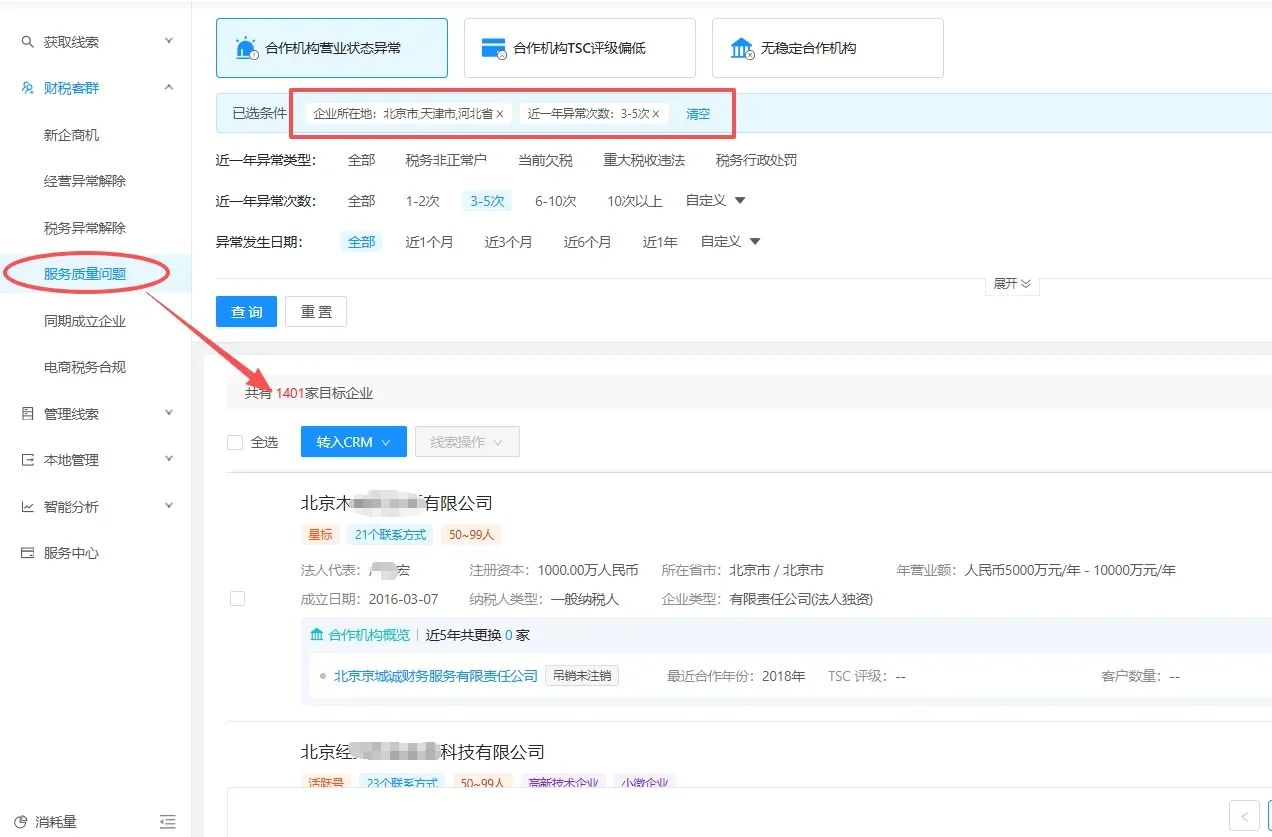This screenshot has height=837, width=1272.
Task: Open 自定义 dropdown for 异常发生日期
Action: coord(731,242)
